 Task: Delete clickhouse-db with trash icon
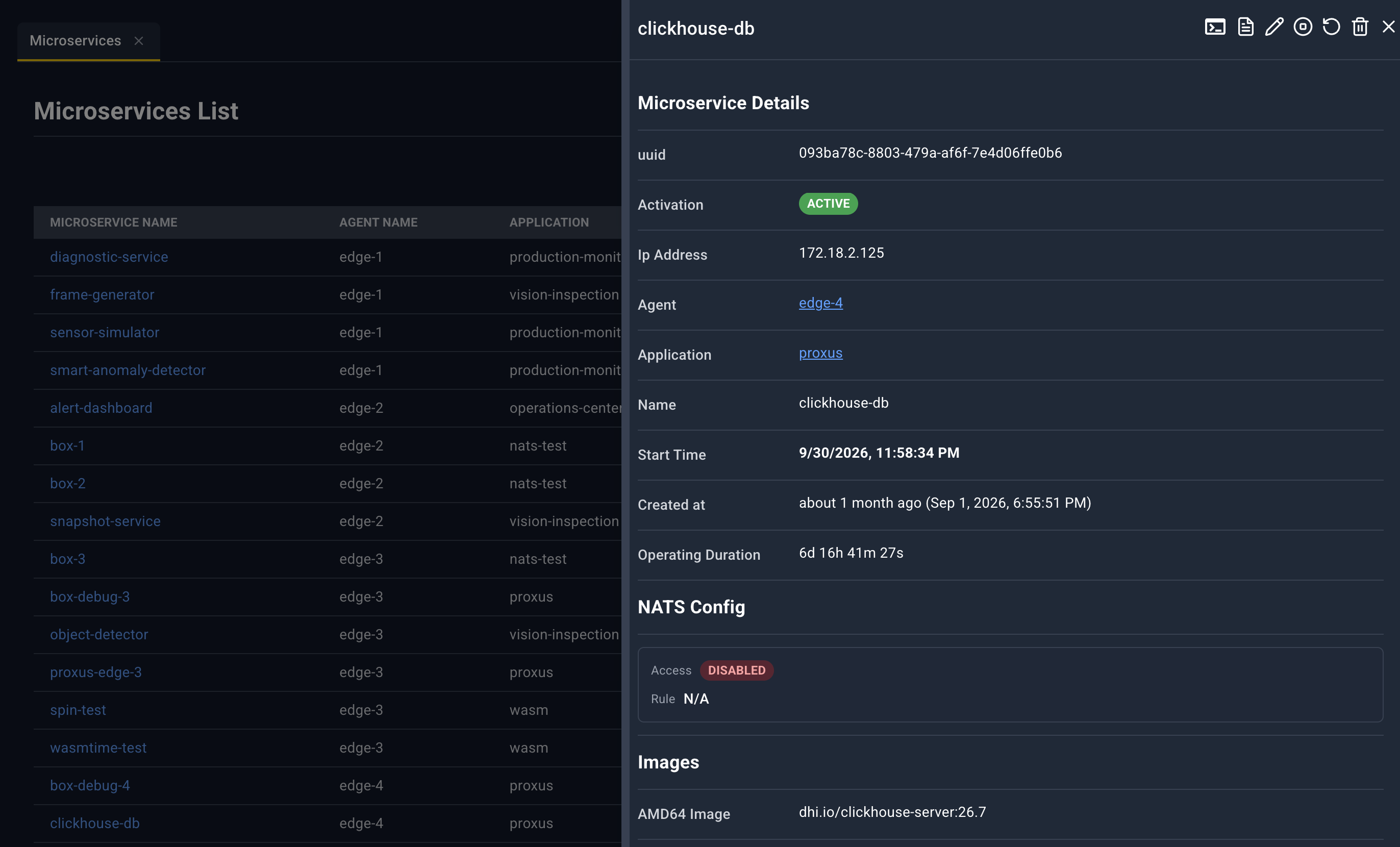click(1360, 27)
